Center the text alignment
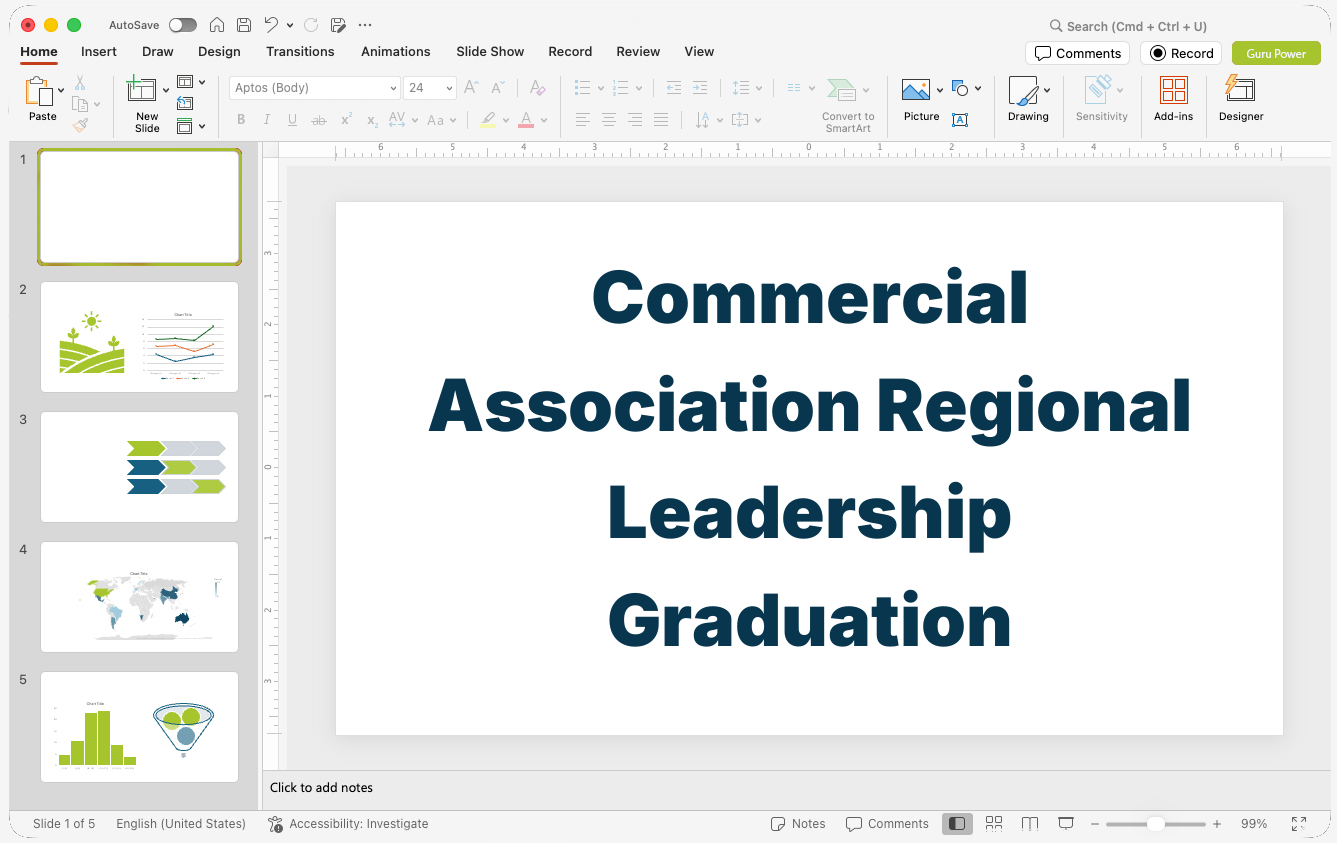 [x=608, y=120]
